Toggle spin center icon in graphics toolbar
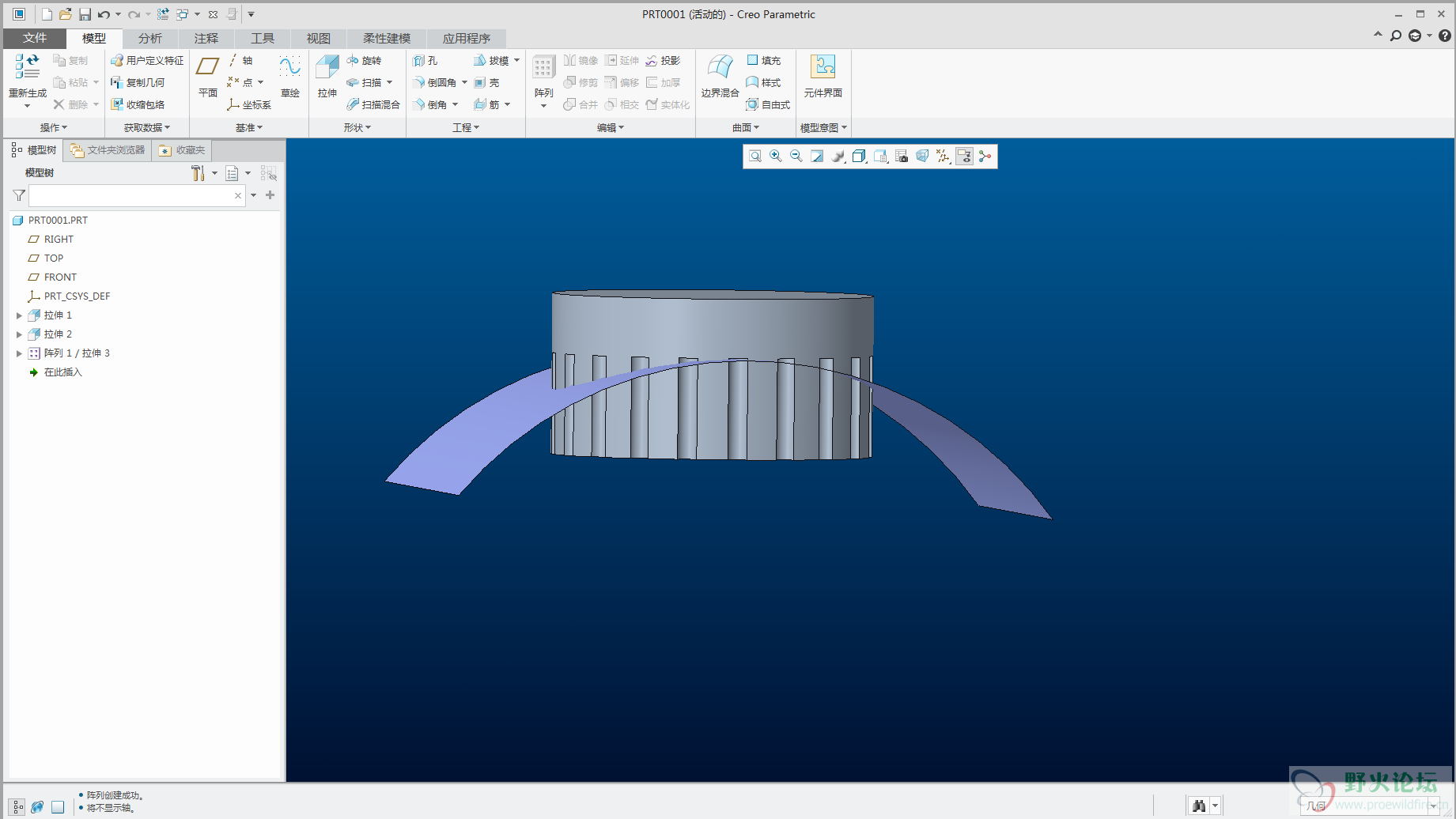 click(985, 157)
